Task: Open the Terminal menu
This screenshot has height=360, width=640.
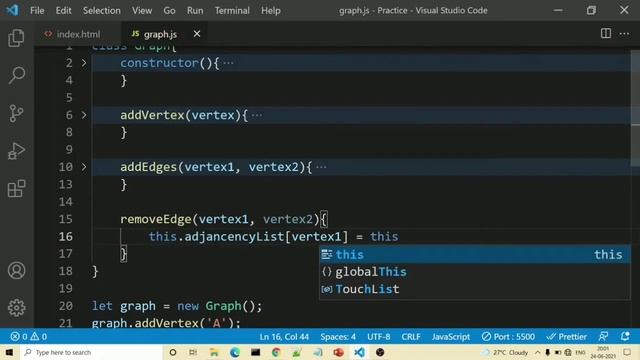Action: click(x=232, y=10)
